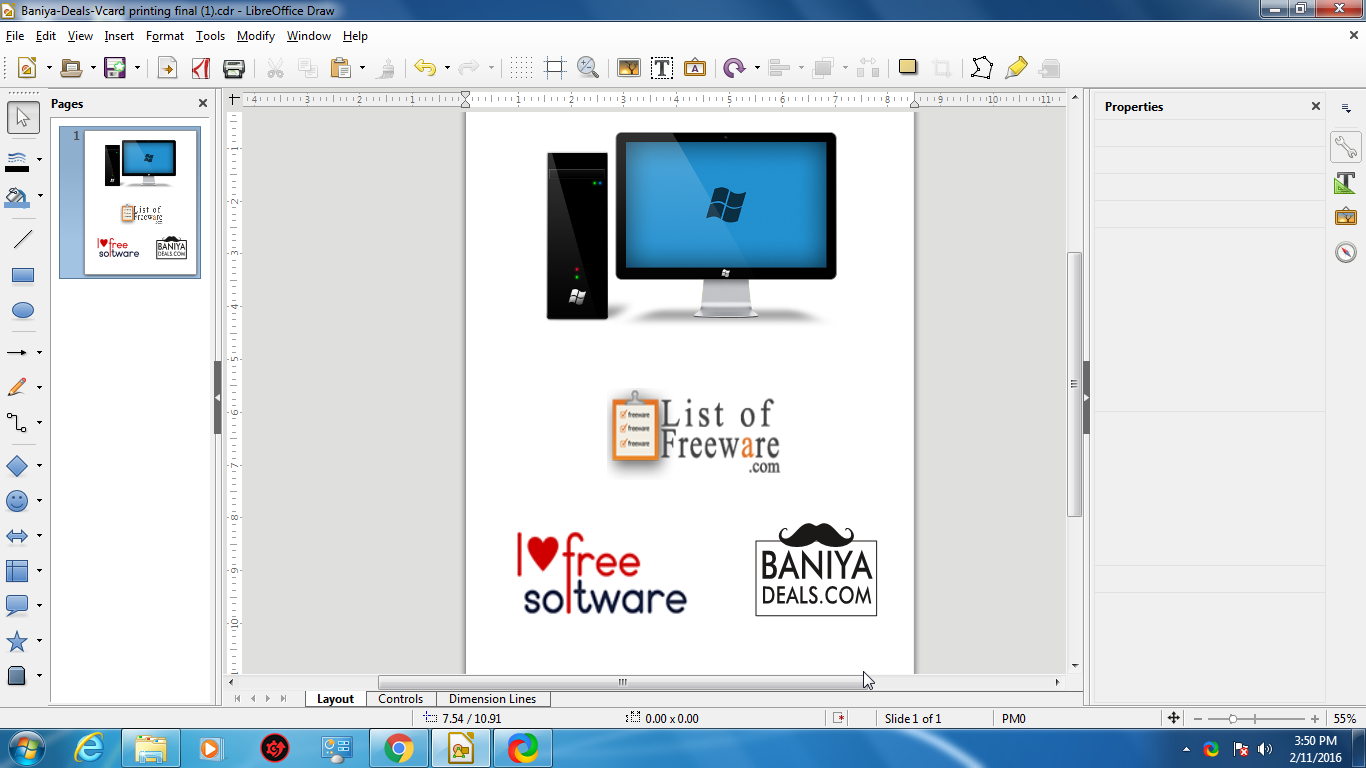The image size is (1366, 768).
Task: Expand the Callouts dropdown arrow
Action: pyautogui.click(x=39, y=606)
